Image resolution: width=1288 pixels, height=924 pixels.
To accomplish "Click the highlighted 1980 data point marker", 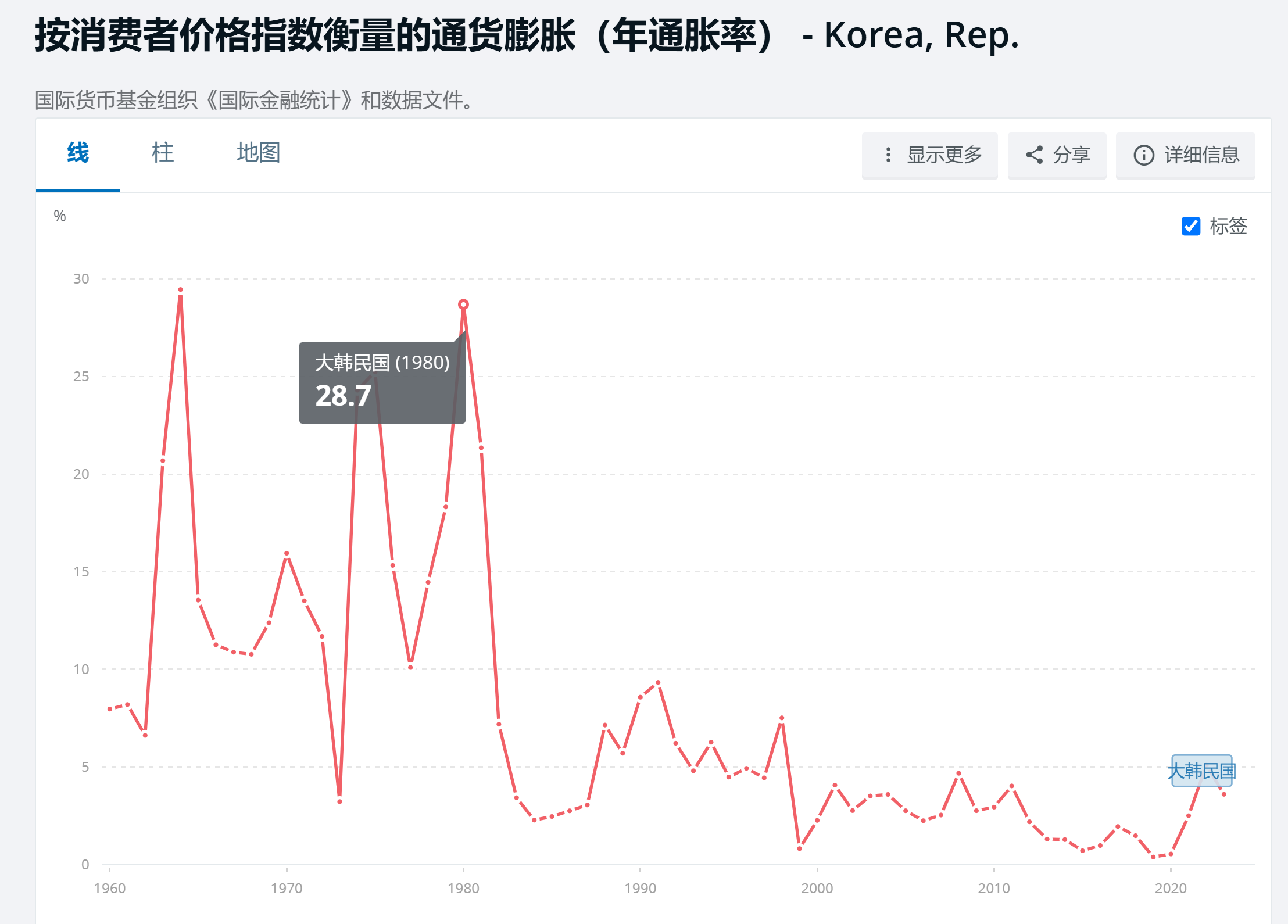I will pos(463,305).
